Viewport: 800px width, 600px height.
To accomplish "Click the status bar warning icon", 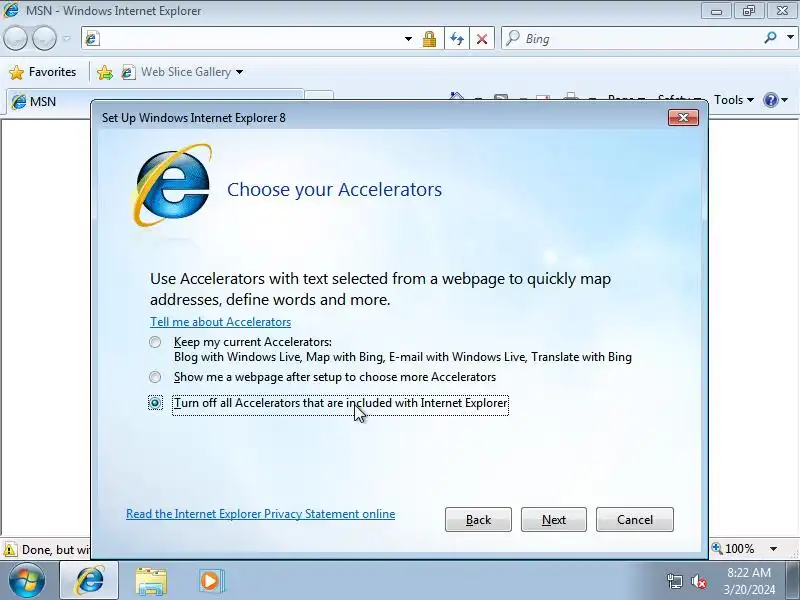I will click(10, 549).
